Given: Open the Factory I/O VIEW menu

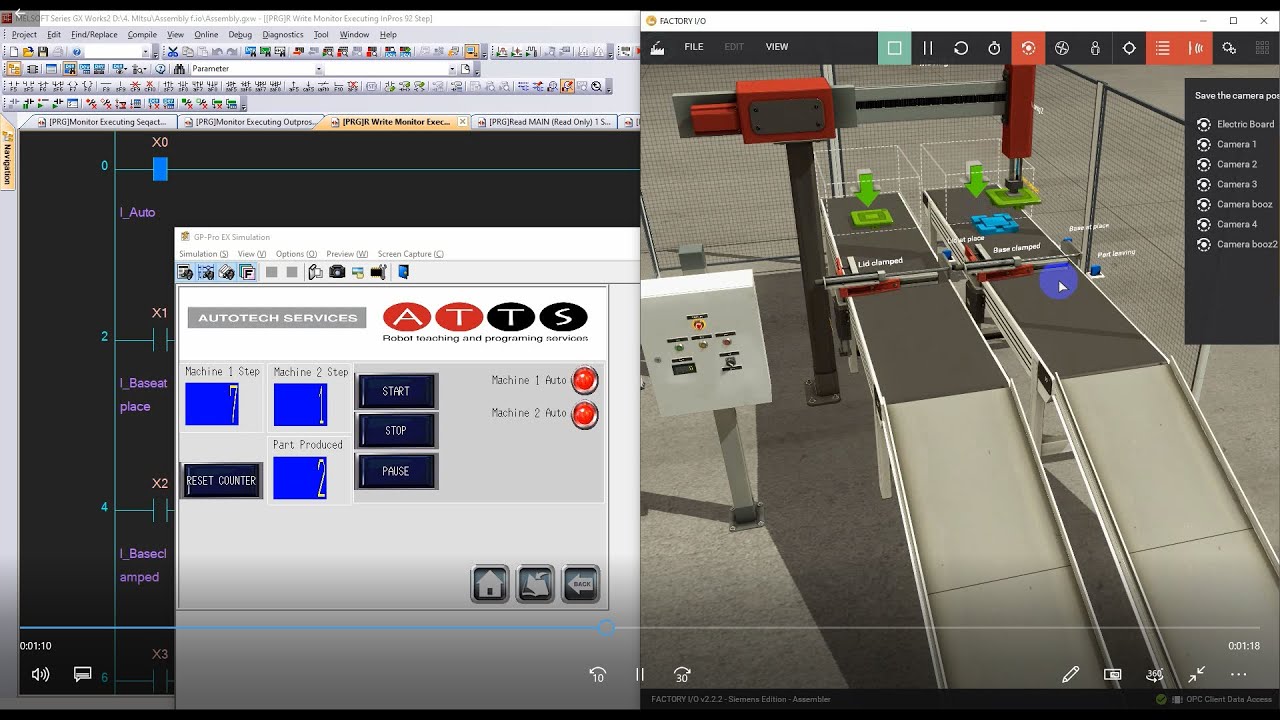Looking at the screenshot, I should coord(777,47).
